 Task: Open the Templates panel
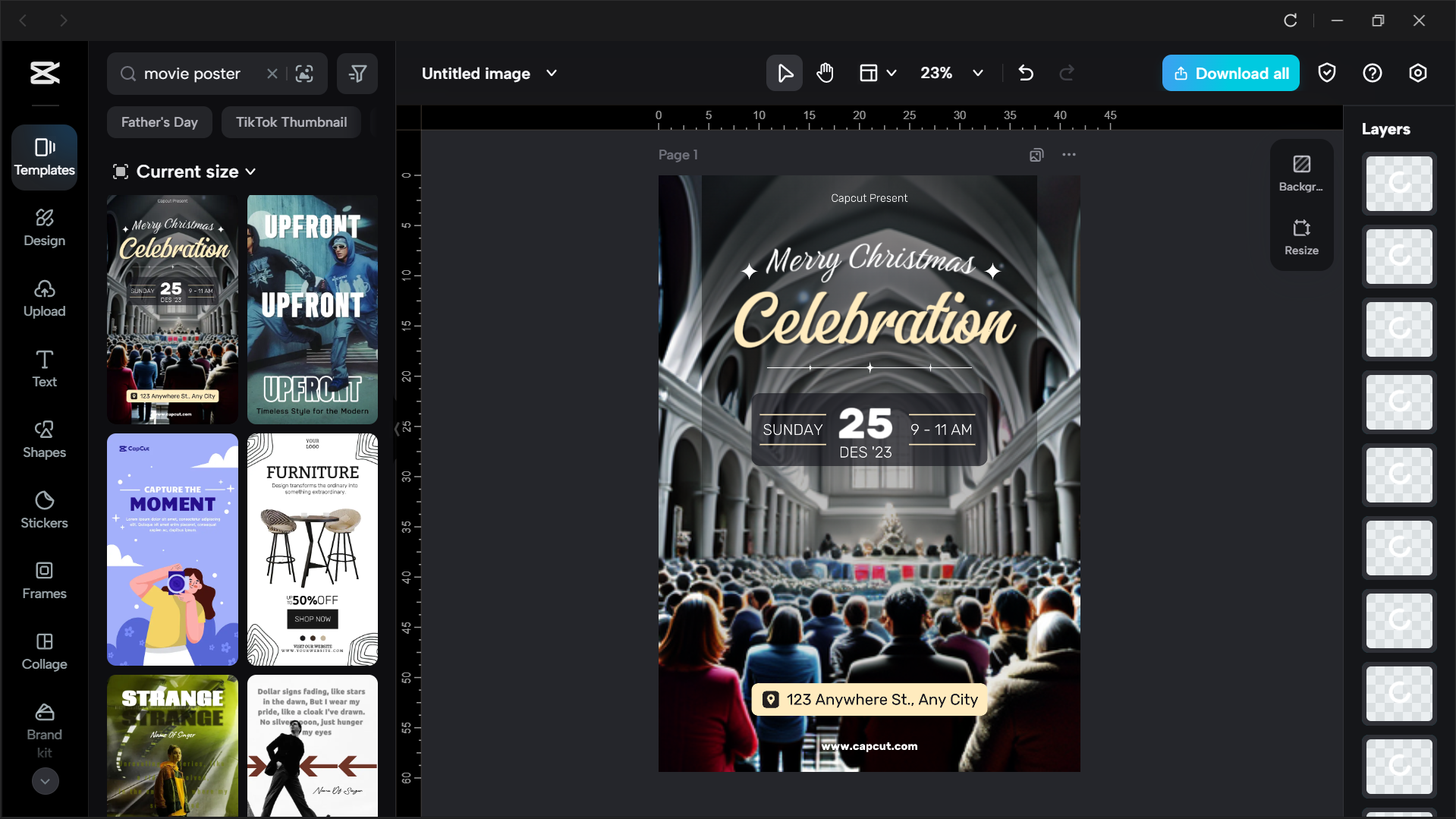(43, 157)
